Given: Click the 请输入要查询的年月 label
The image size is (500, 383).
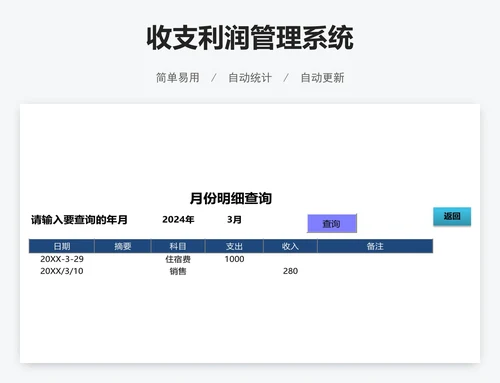Looking at the screenshot, I should (79, 220).
